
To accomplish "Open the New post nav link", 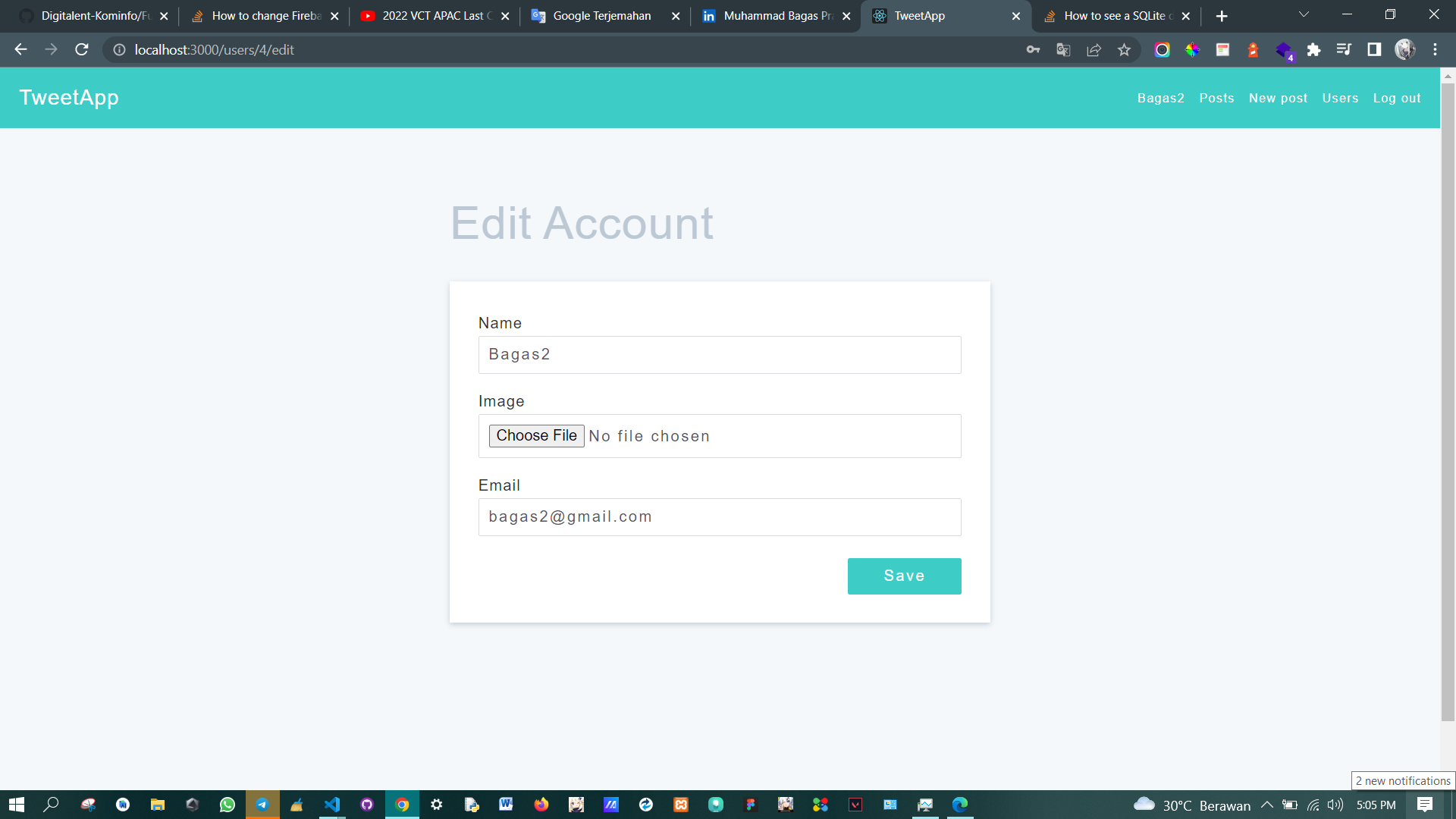I will [1278, 98].
